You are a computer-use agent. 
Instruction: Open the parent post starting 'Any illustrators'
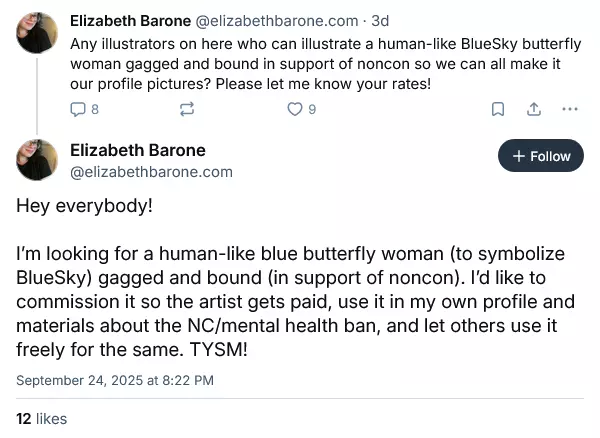[x=325, y=64]
